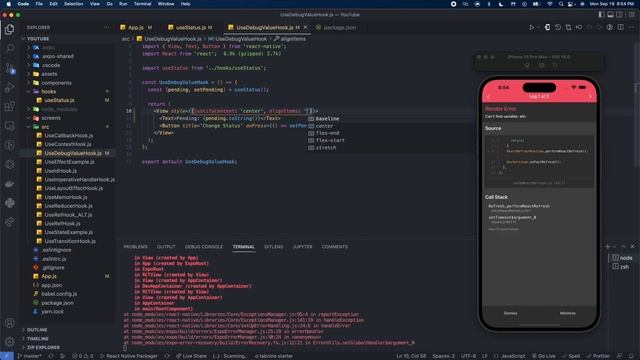Click the Spell status bar item
Screen dimensions: 640x360
pos(571,356)
